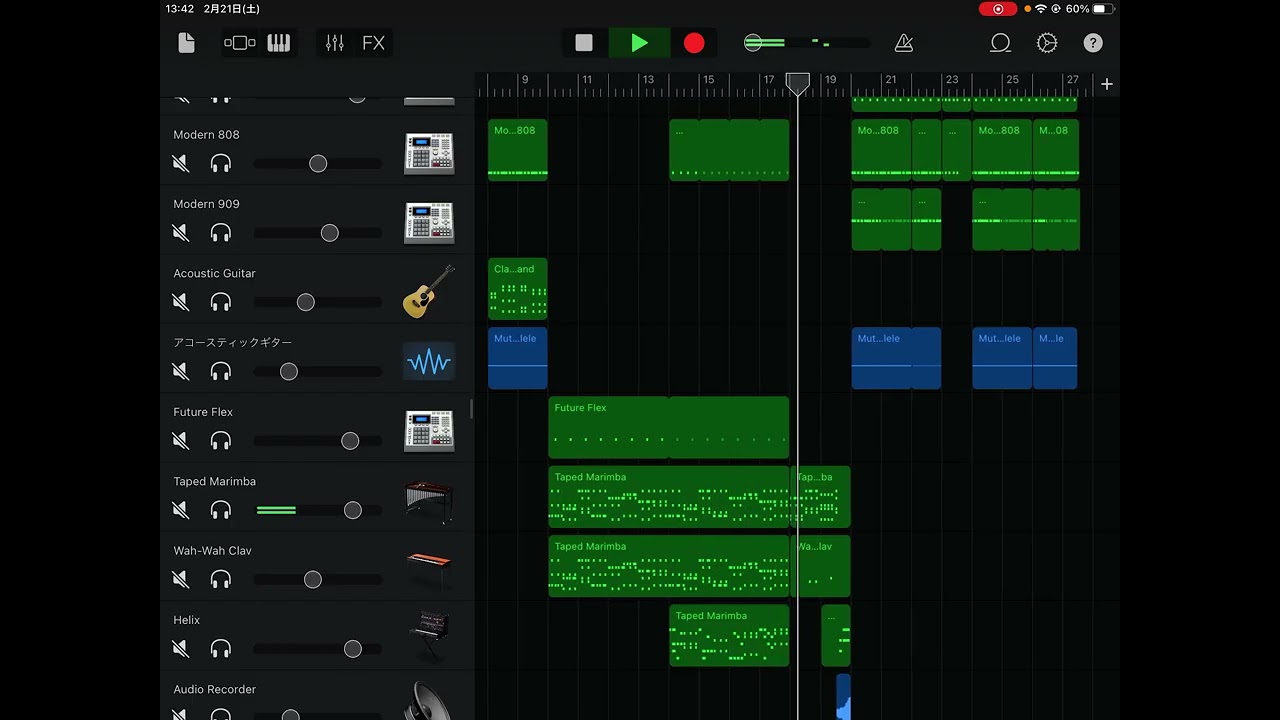Screen dimensions: 1280x720
Task: Start playback with the green play button
Action: 640,43
